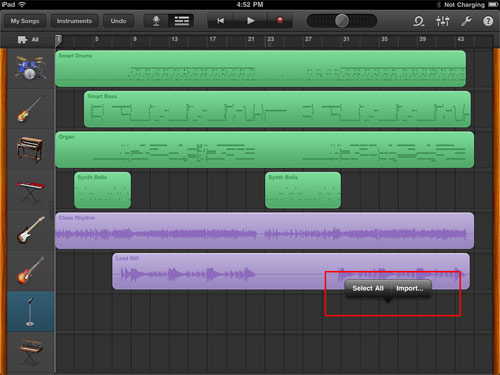Choose Import... in popup menu
This screenshot has width=500, height=375.
[x=410, y=288]
